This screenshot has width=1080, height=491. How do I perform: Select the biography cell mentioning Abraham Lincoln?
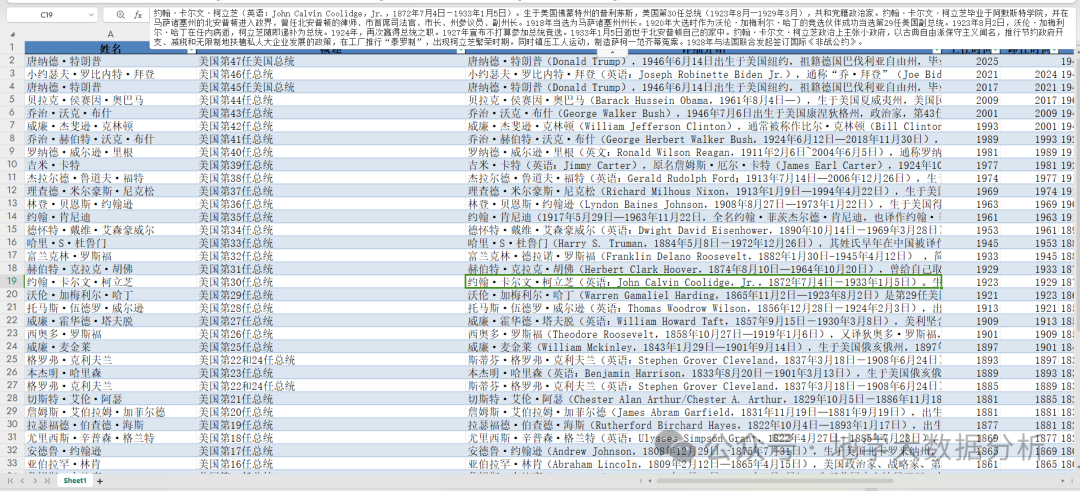703,463
